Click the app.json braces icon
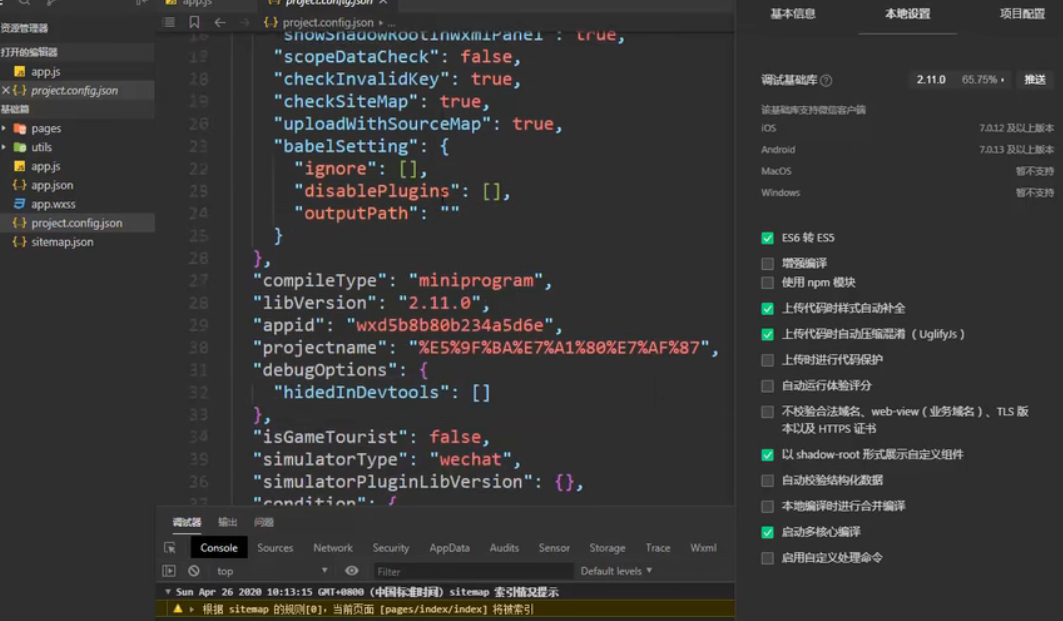1063x621 pixels. click(x=20, y=185)
